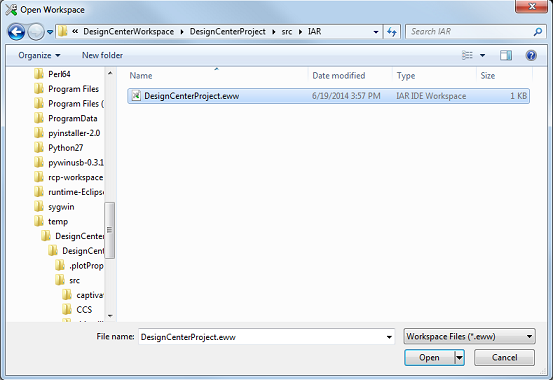This screenshot has width=553, height=380.
Task: Click New folder
Action: [x=102, y=55]
